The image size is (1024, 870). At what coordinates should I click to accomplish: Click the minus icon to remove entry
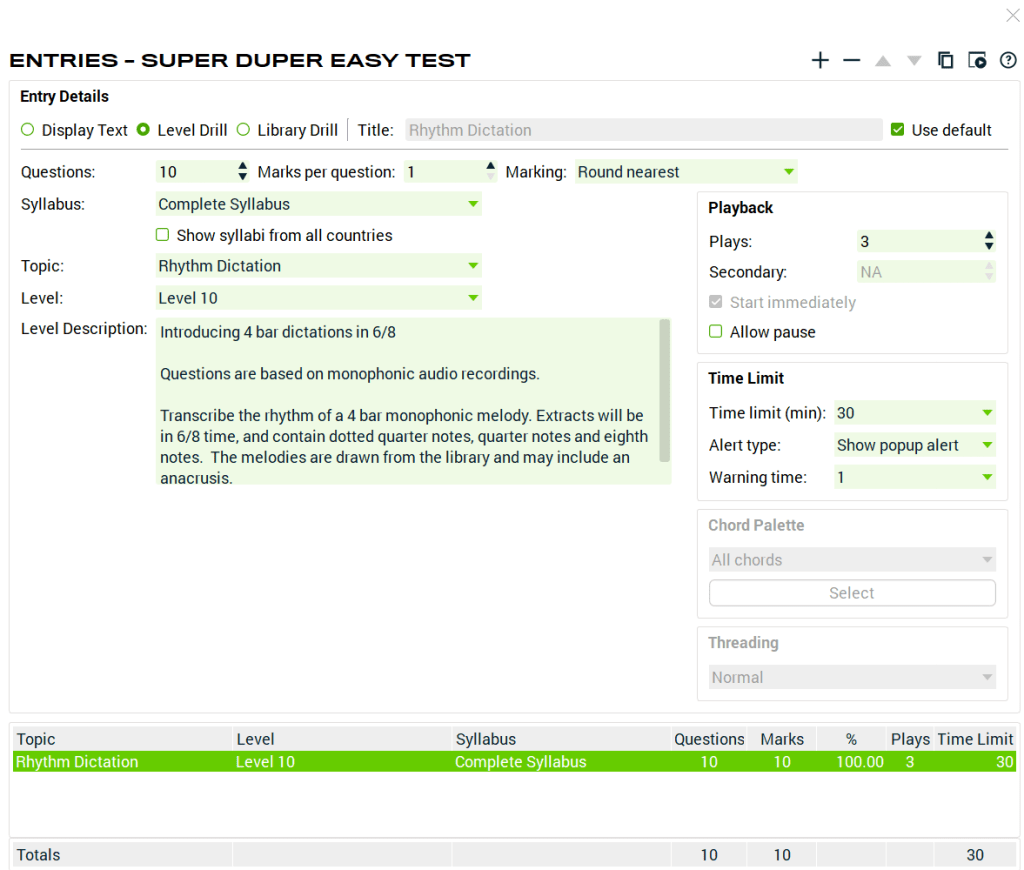pos(851,60)
